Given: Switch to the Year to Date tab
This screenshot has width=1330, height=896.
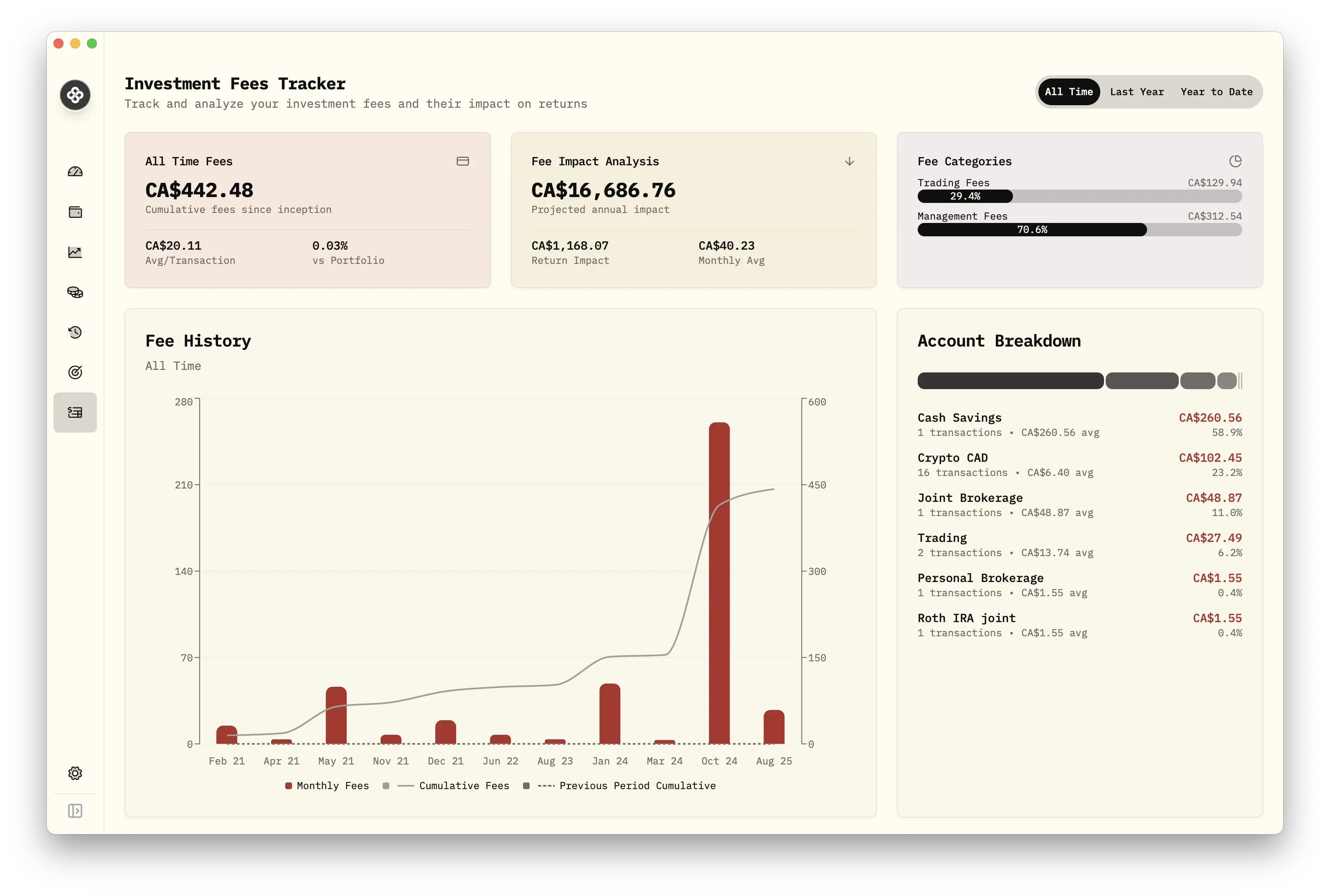Looking at the screenshot, I should [1216, 92].
